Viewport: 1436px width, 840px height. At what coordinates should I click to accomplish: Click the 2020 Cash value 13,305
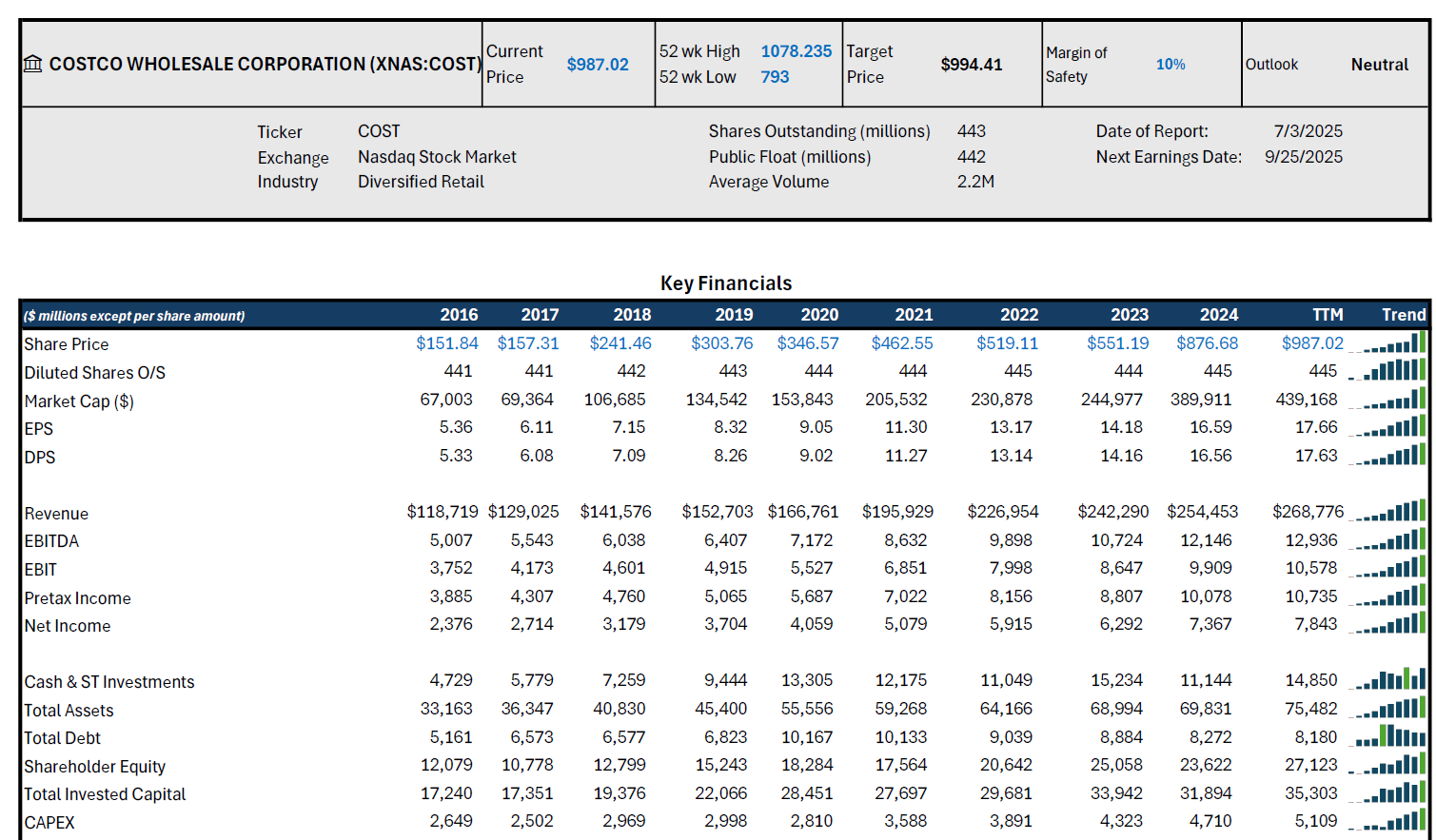pos(807,680)
